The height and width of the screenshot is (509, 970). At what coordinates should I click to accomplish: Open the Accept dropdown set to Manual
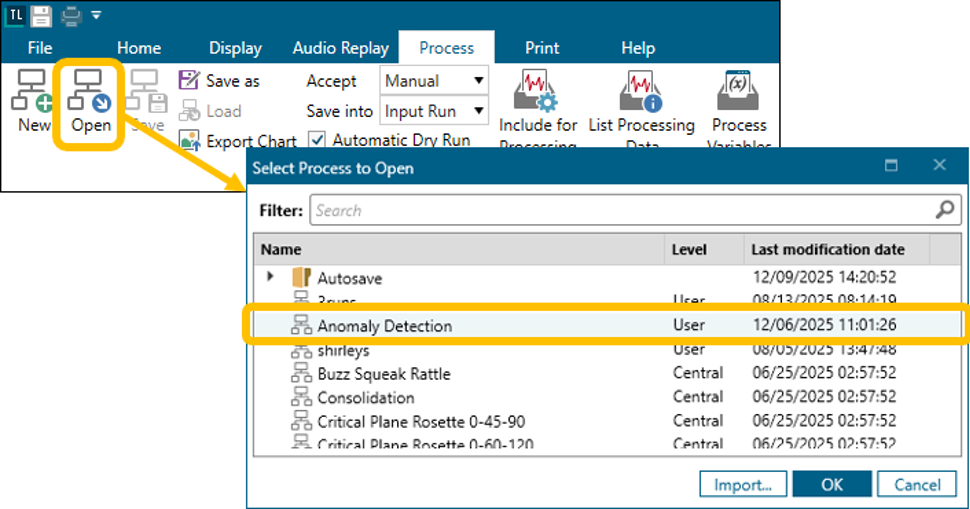tap(434, 81)
